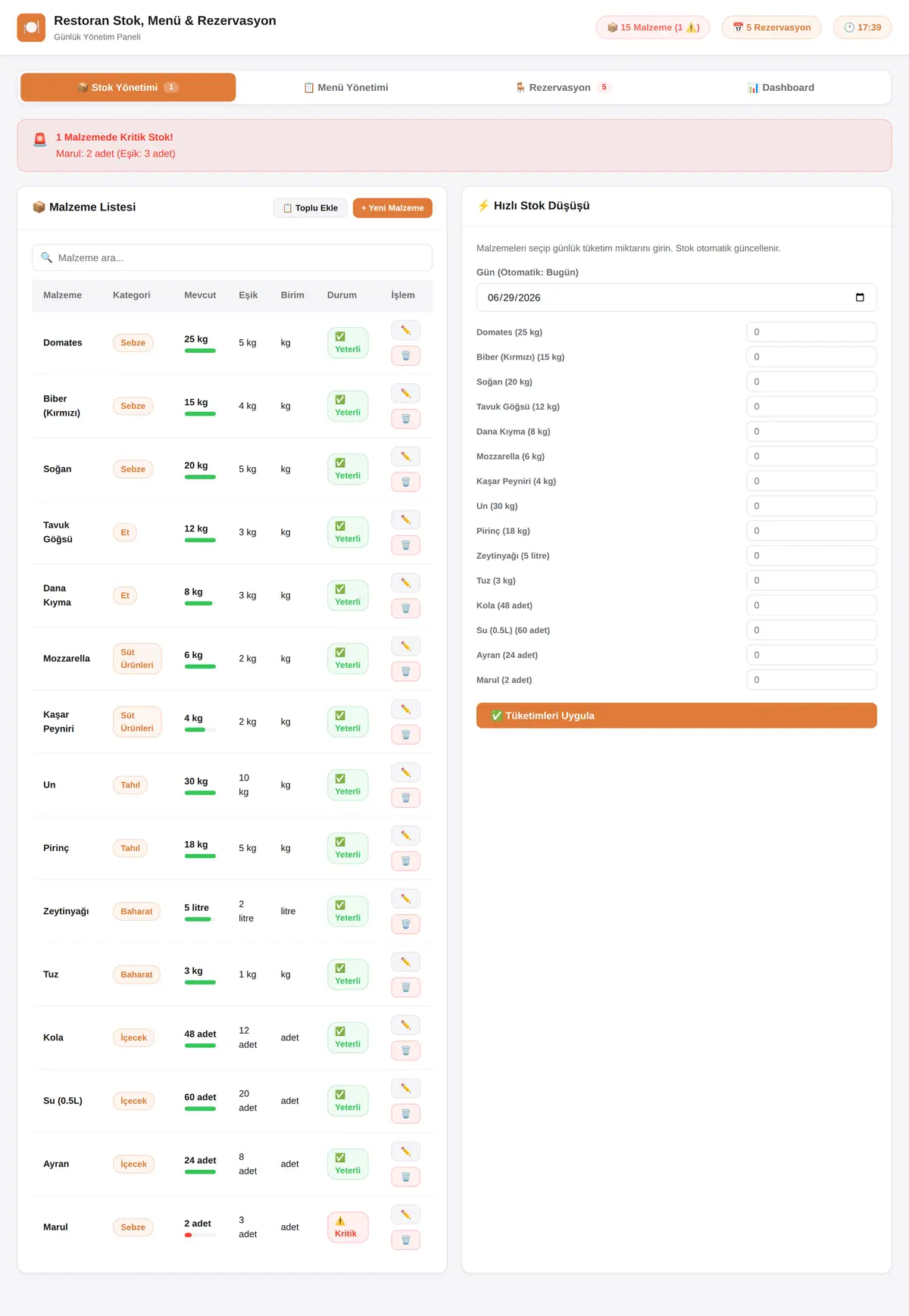Go to the Dashboard tab
The height and width of the screenshot is (1316, 909).
780,87
